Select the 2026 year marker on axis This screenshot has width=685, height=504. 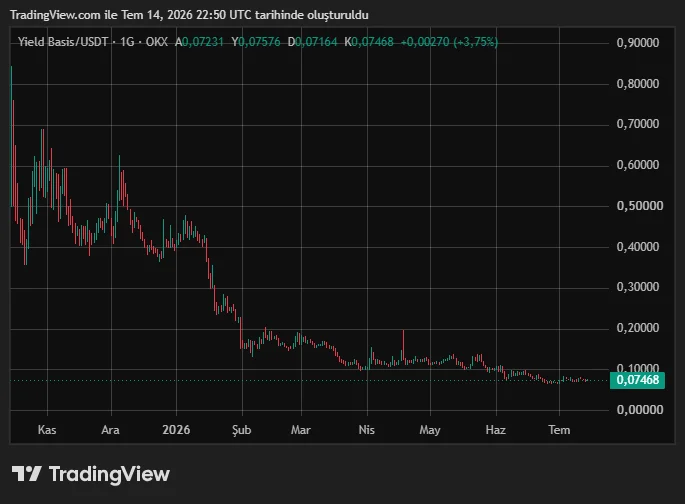tap(176, 430)
